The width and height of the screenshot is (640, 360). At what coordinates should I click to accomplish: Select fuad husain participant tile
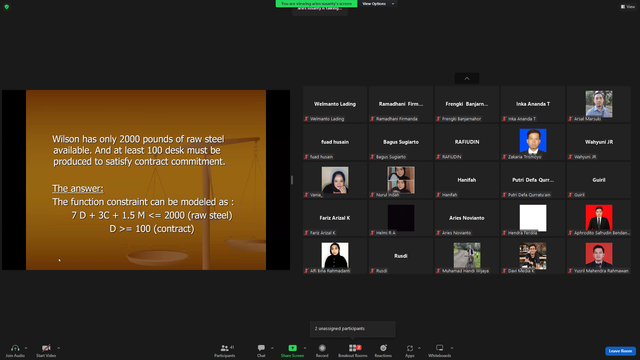pos(335,142)
